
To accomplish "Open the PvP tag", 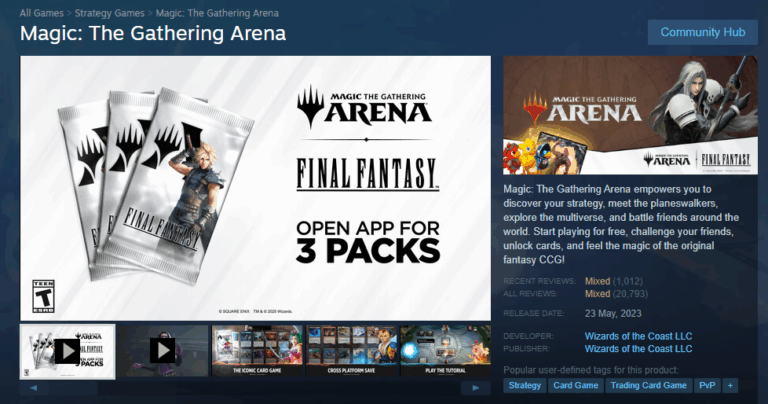I will (707, 386).
